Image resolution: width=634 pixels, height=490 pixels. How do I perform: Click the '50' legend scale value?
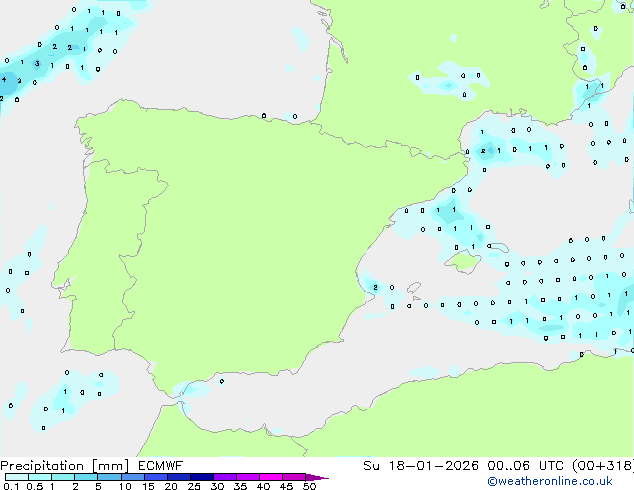pos(309,486)
